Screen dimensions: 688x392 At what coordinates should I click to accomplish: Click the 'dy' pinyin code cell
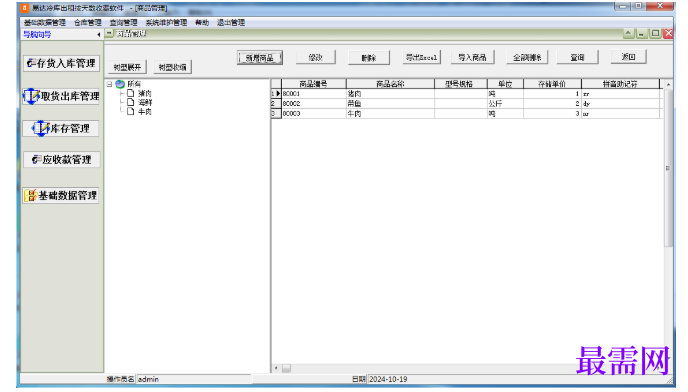pyautogui.click(x=620, y=104)
